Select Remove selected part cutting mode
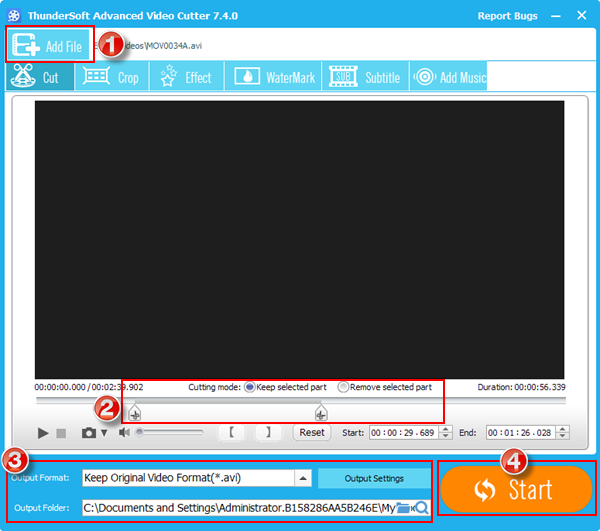The width and height of the screenshot is (600, 531). (x=343, y=387)
